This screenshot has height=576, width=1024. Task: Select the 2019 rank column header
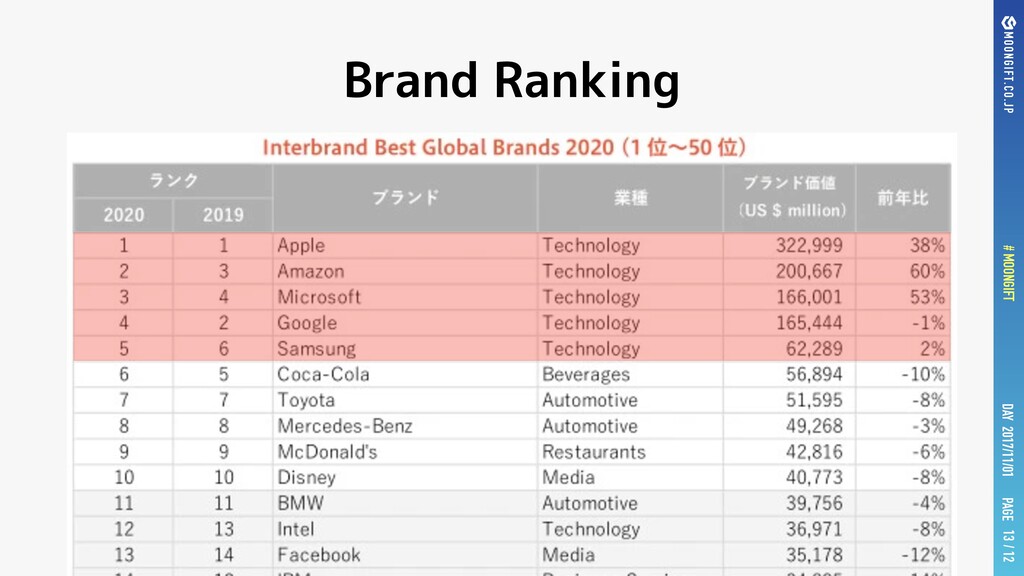click(223, 215)
